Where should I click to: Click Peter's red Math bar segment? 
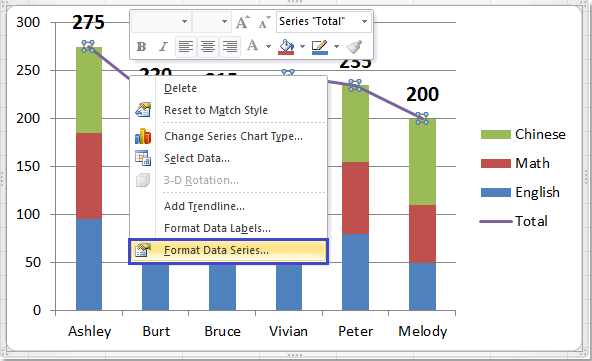[x=355, y=198]
